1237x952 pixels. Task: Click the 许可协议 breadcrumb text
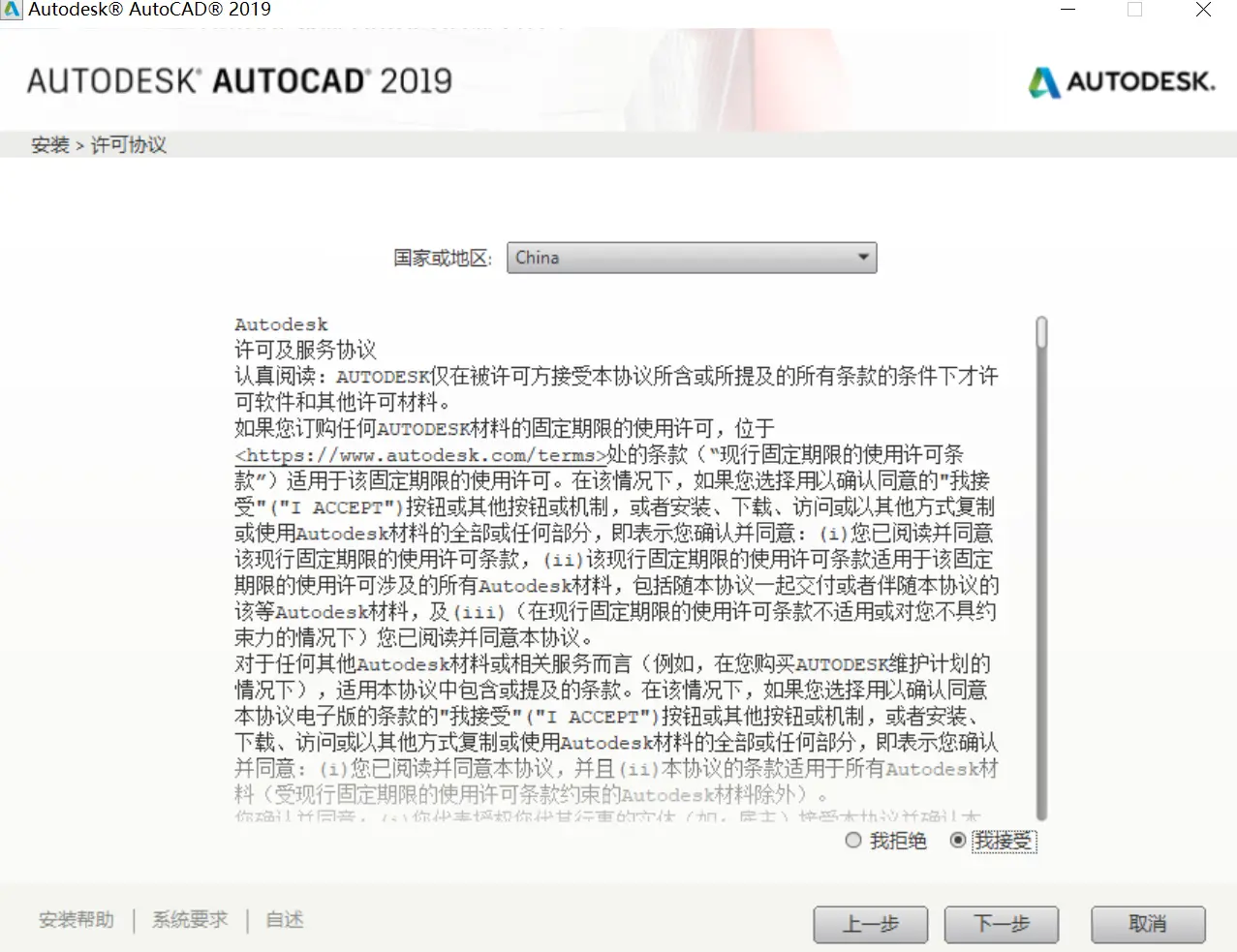(x=129, y=145)
